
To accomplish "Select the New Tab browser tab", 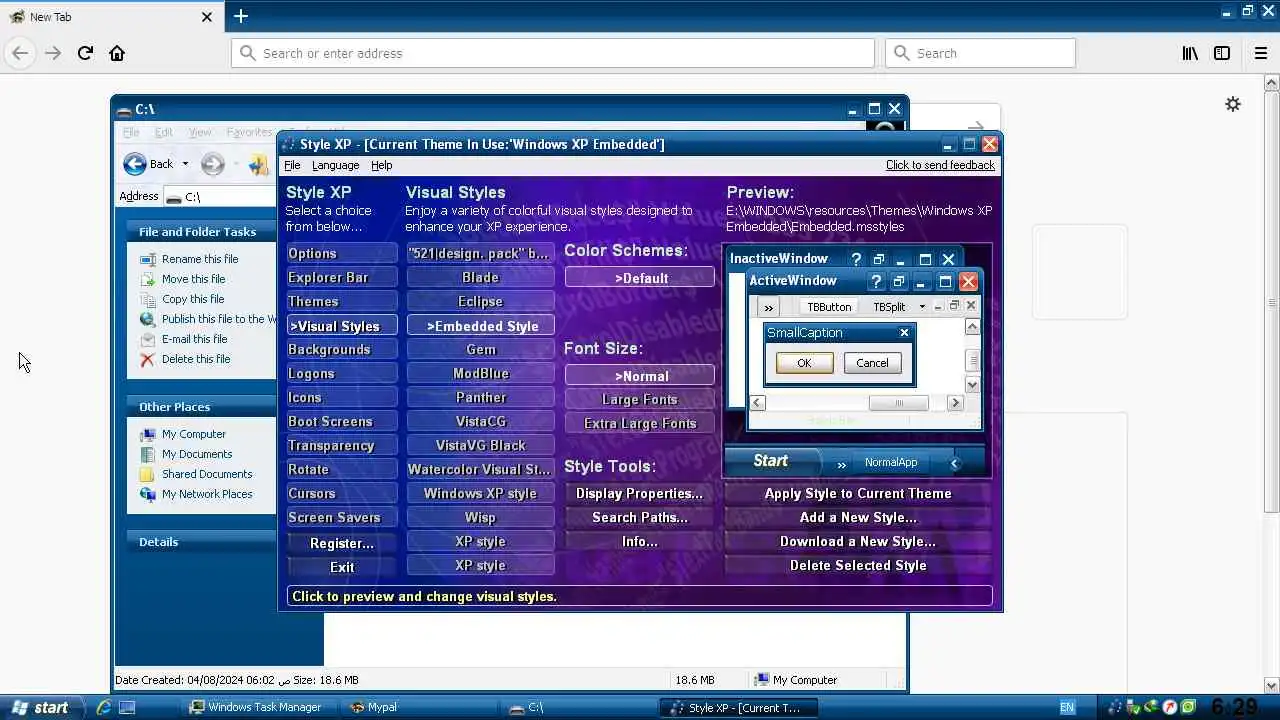I will pos(110,17).
